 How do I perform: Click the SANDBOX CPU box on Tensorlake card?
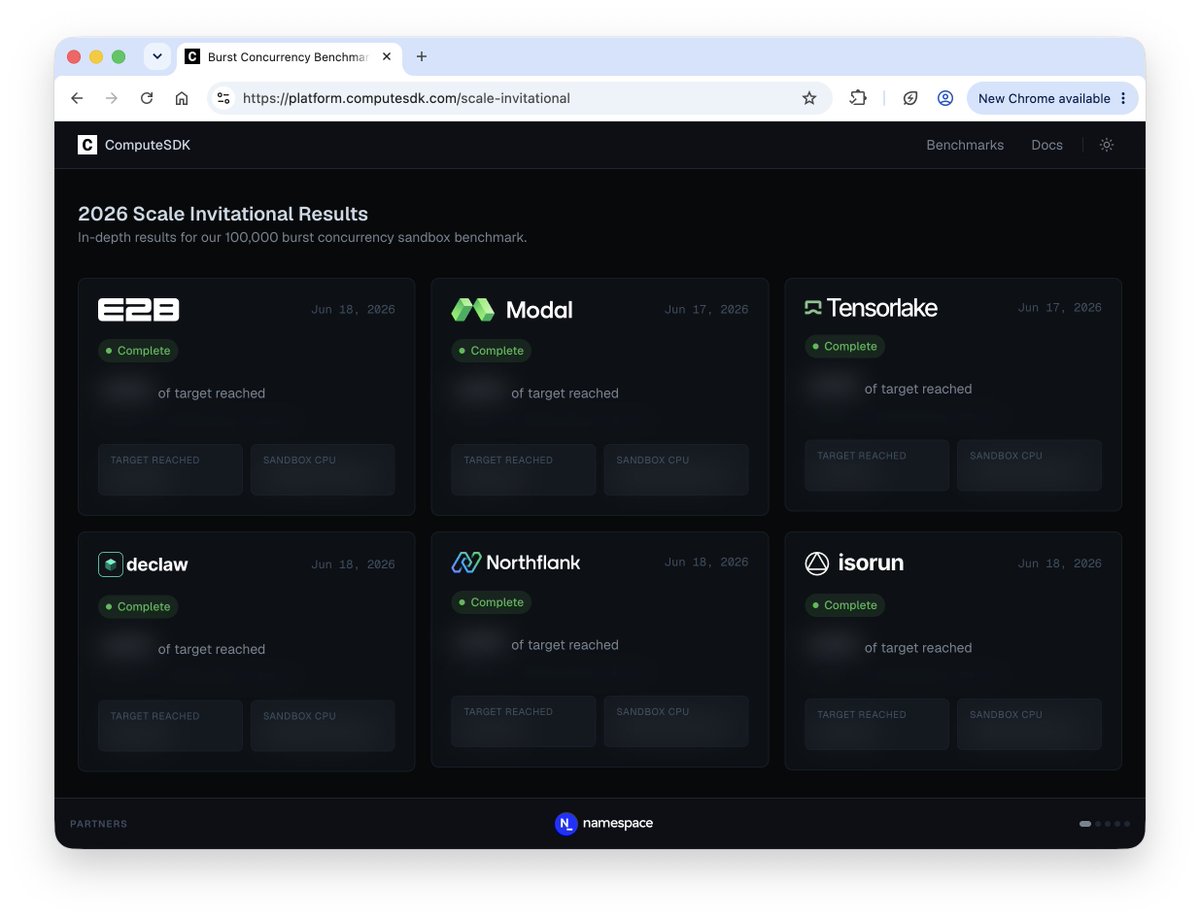pyautogui.click(x=1029, y=465)
